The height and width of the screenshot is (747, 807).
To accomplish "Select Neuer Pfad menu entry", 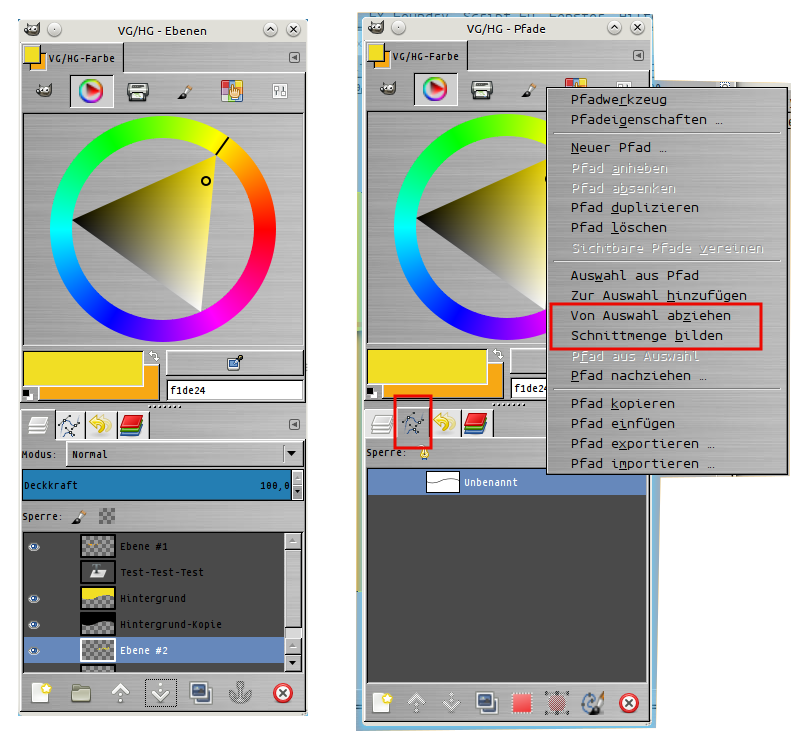I will (619, 148).
